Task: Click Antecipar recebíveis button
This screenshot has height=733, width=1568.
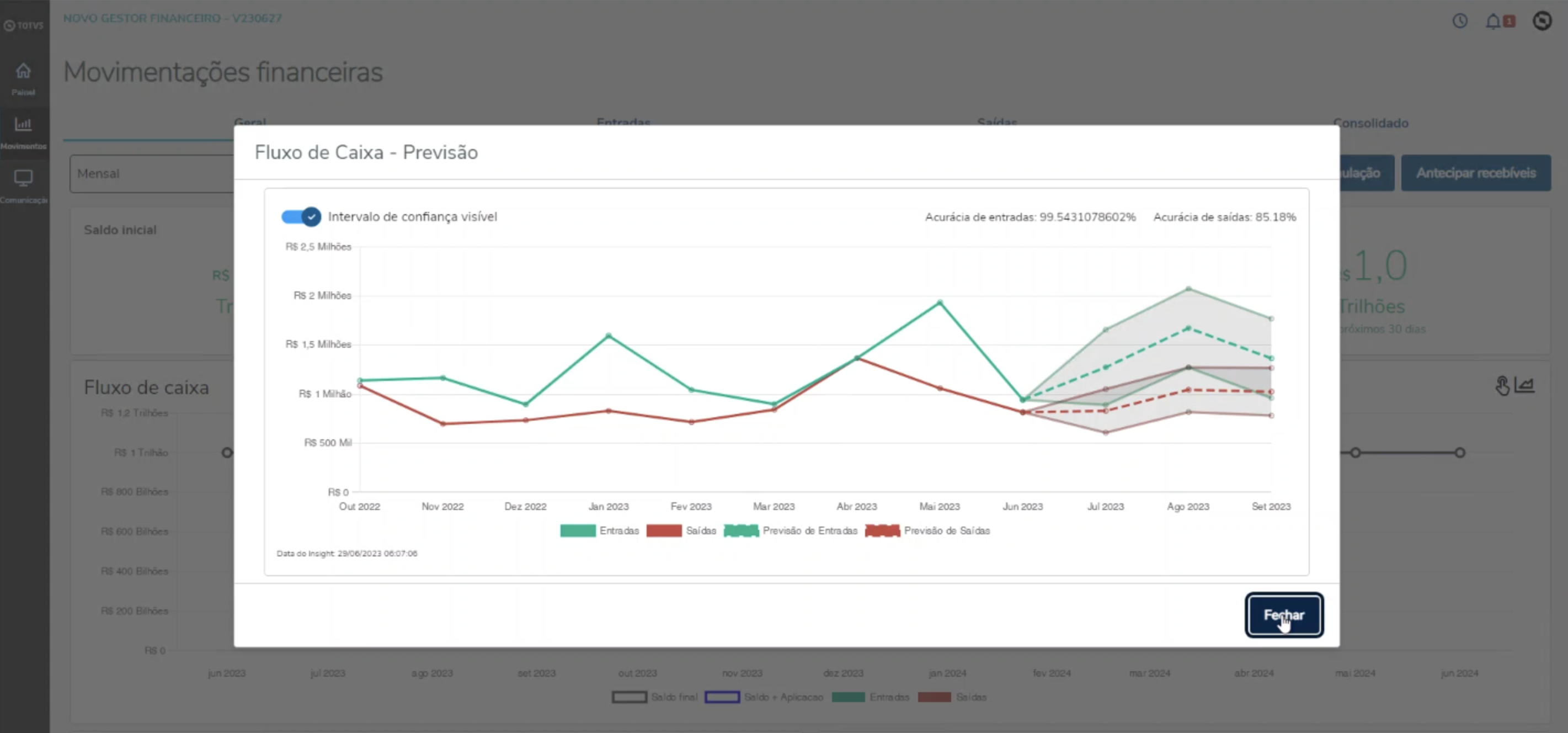Action: pyautogui.click(x=1475, y=173)
